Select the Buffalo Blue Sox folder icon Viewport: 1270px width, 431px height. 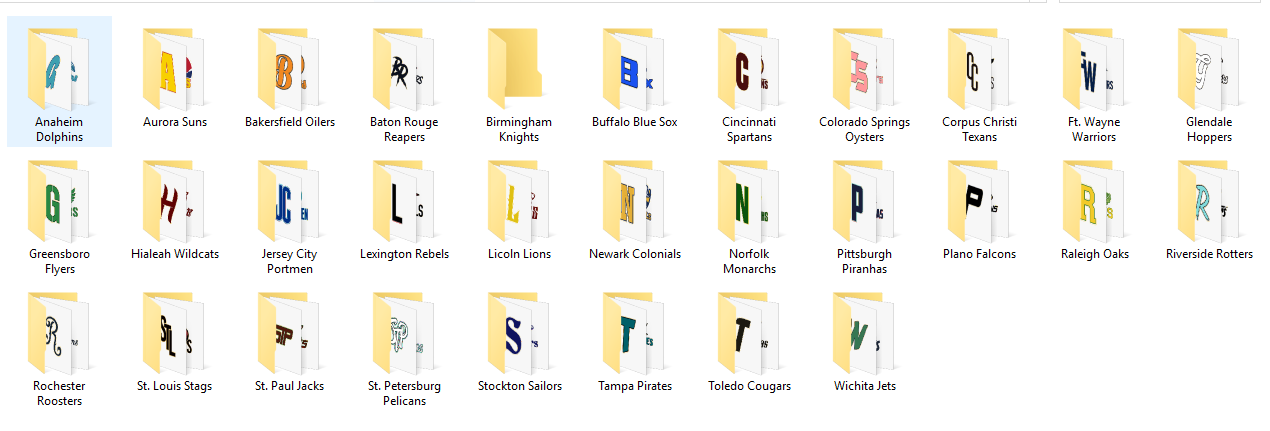[x=634, y=69]
